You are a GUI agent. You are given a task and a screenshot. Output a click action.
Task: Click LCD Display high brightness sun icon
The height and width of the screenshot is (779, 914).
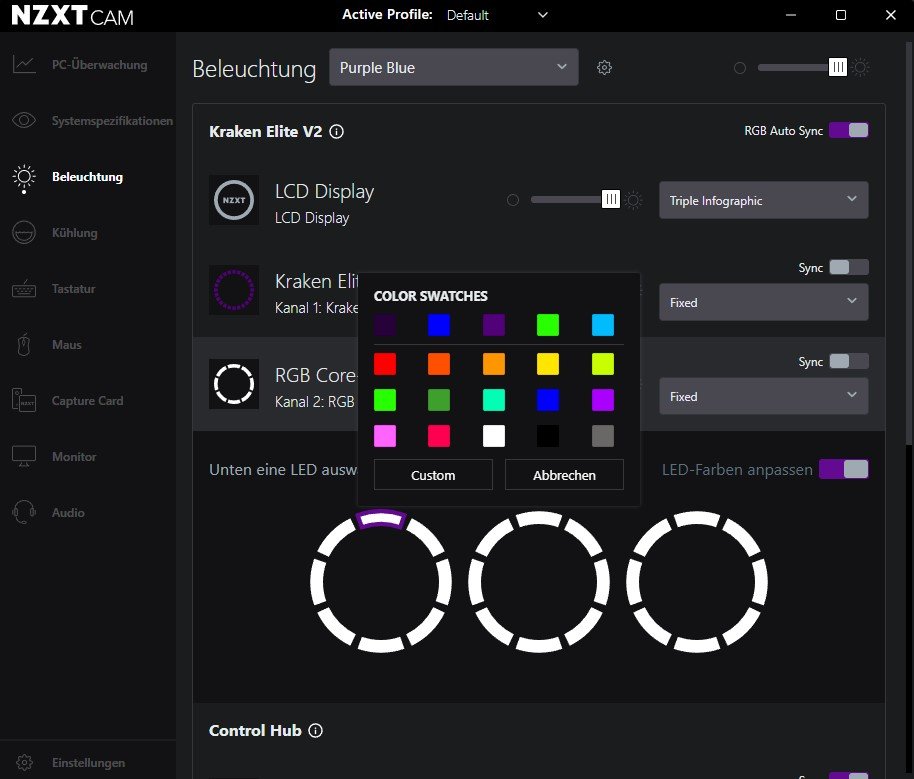click(x=633, y=200)
